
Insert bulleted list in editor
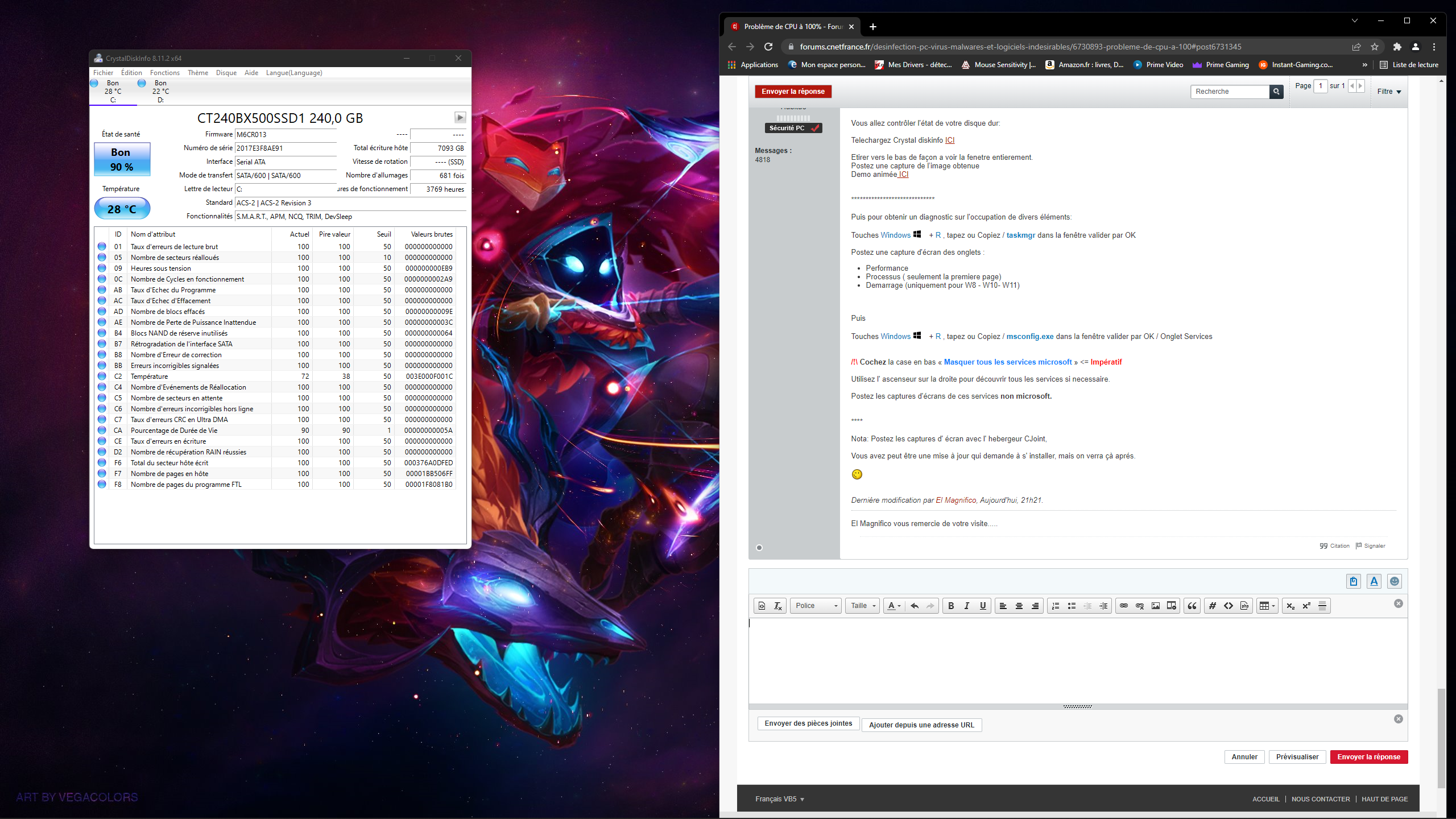pos(1072,606)
